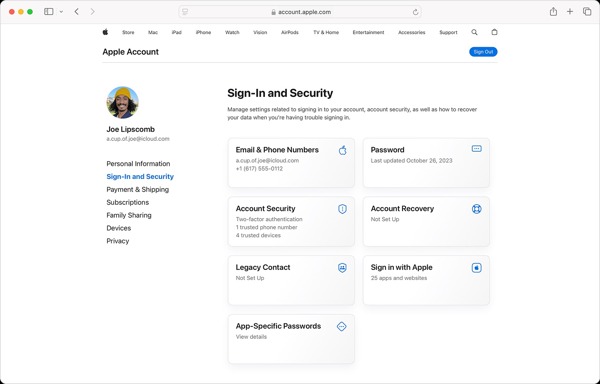
Task: Open the Vision menu
Action: [260, 33]
